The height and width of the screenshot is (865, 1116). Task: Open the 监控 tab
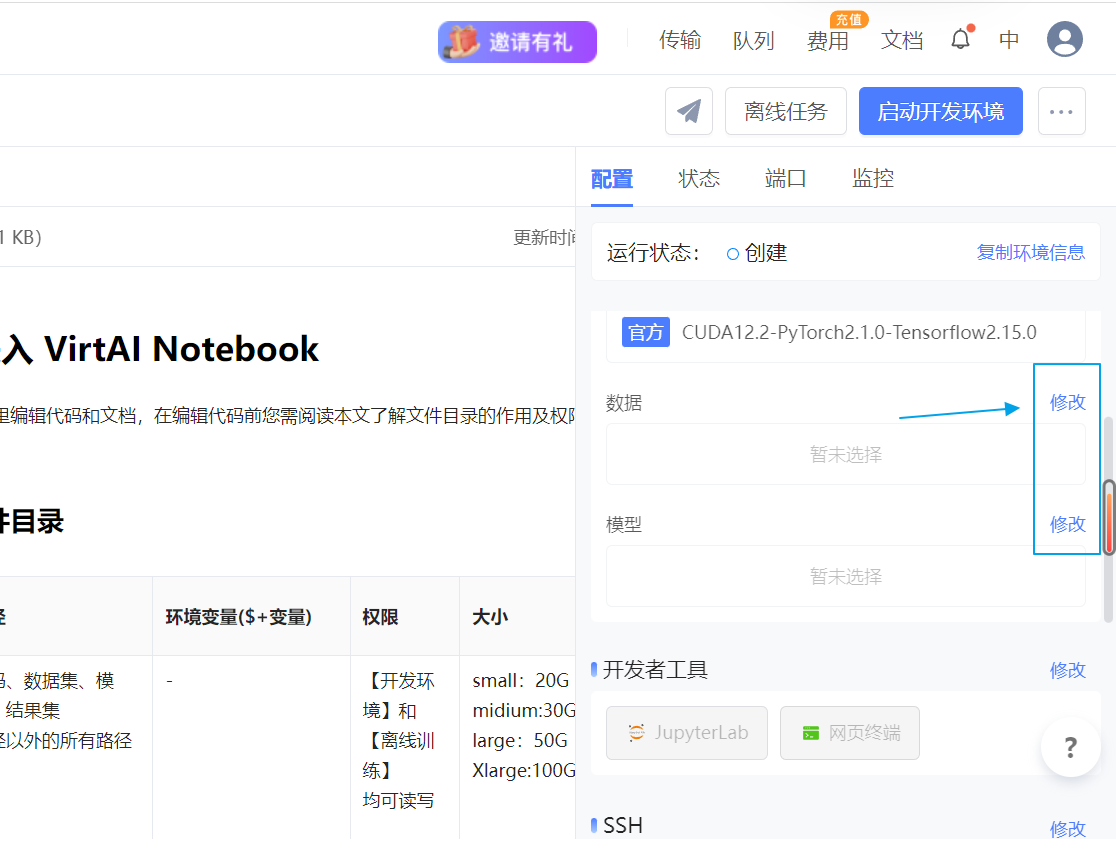point(873,179)
